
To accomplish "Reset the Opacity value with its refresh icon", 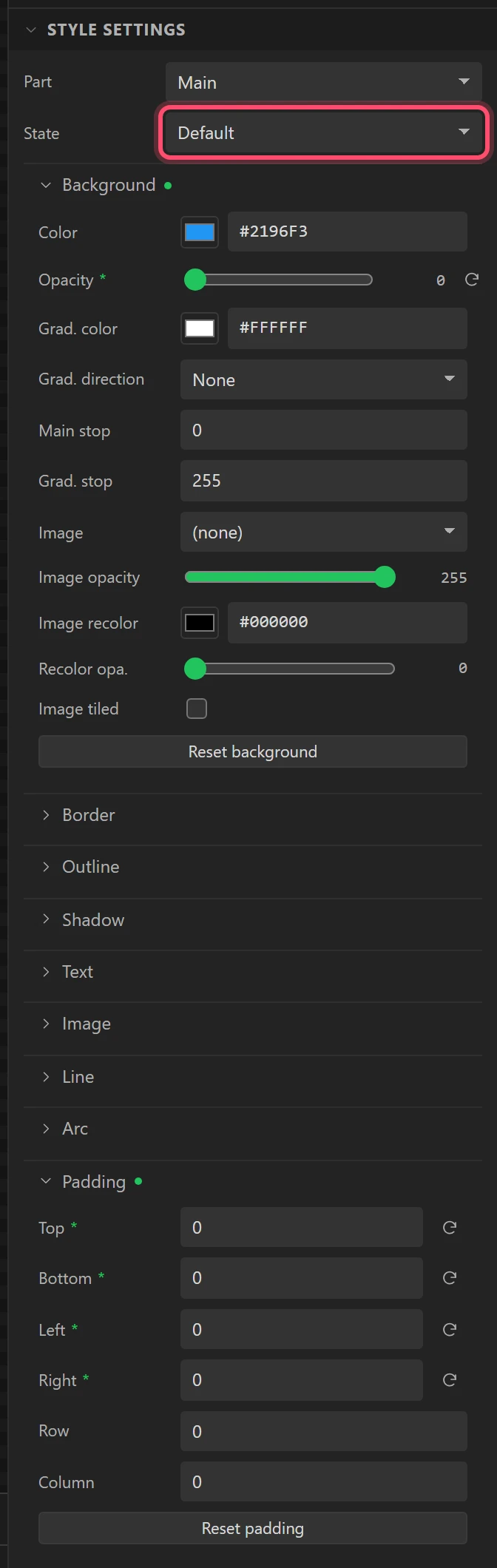I will pyautogui.click(x=471, y=280).
